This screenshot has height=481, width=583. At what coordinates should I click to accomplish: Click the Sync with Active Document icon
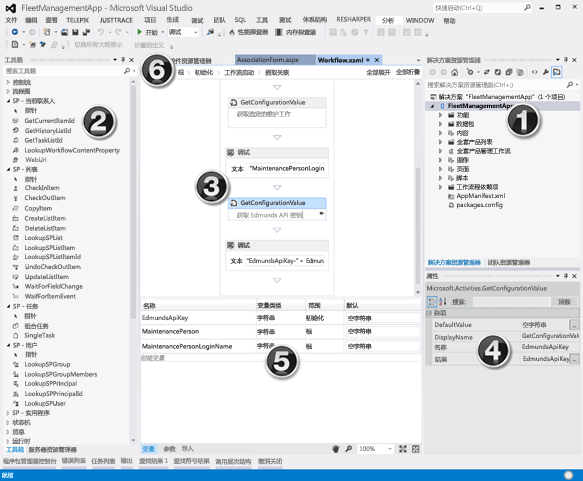click(557, 72)
